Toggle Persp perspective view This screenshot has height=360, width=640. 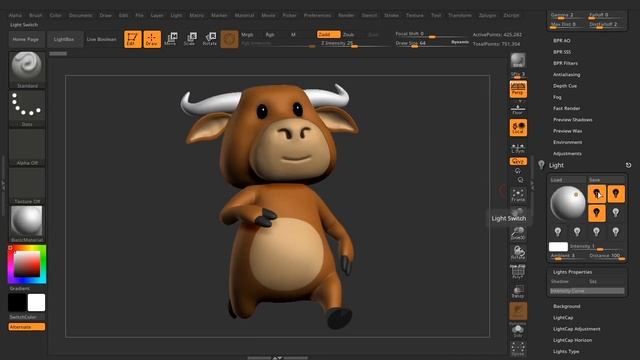pyautogui.click(x=518, y=89)
